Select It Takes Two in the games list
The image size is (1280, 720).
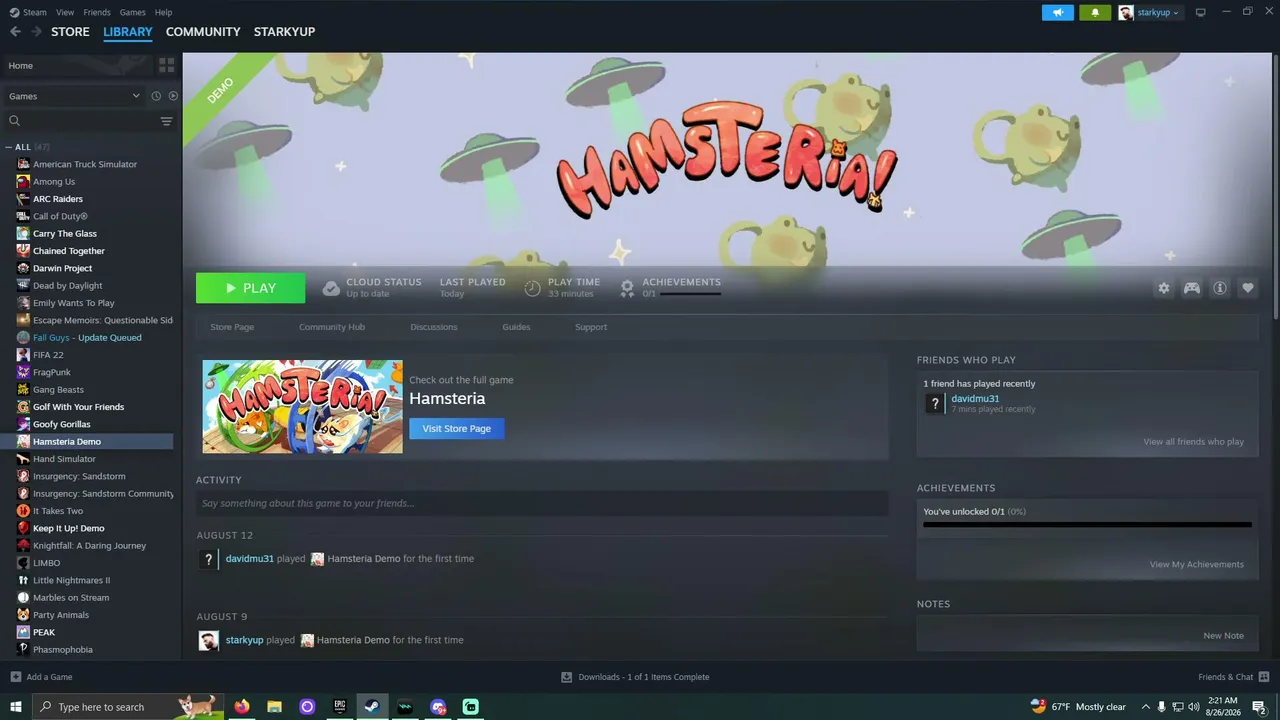coord(58,511)
